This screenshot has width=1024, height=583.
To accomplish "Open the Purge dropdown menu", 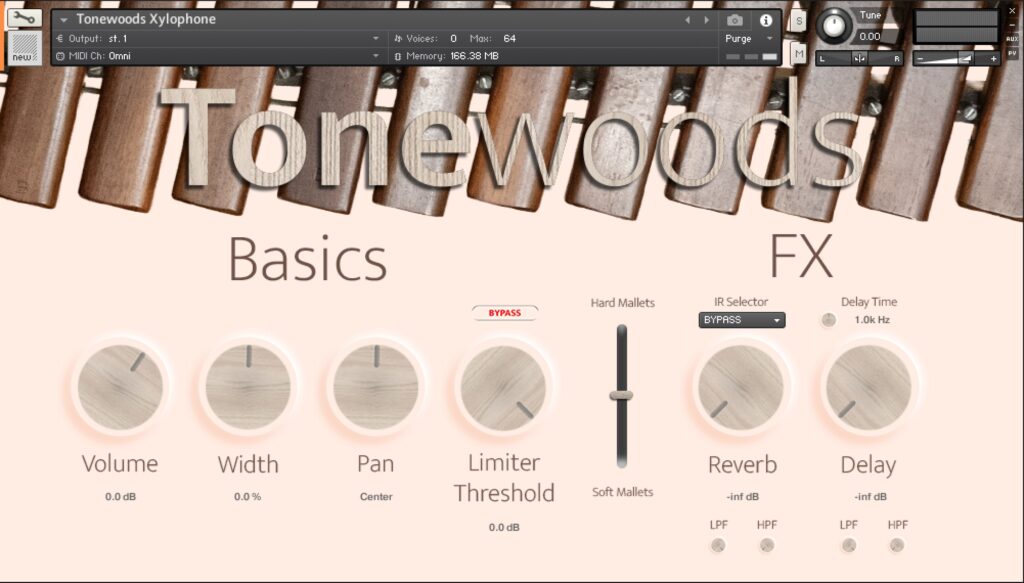I will point(750,38).
